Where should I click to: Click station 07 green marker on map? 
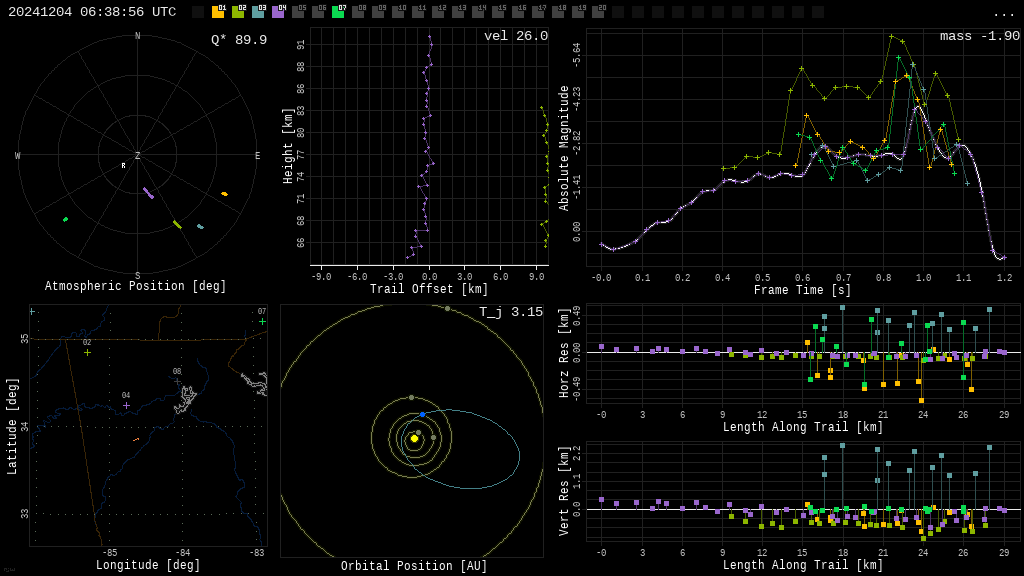(262, 321)
